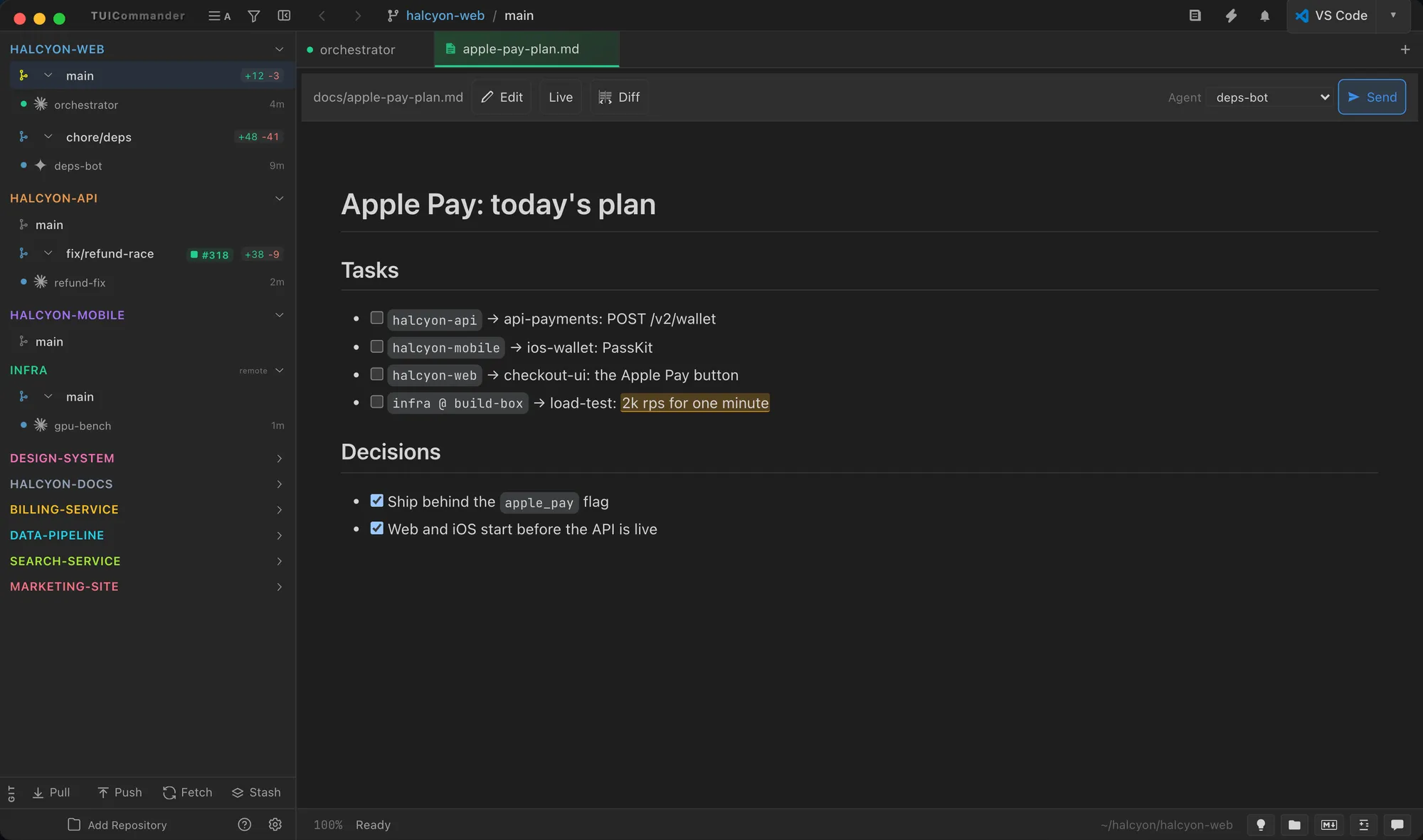Click the lightbulb icon in status bar
Viewport: 1423px width, 840px height.
click(x=1260, y=824)
